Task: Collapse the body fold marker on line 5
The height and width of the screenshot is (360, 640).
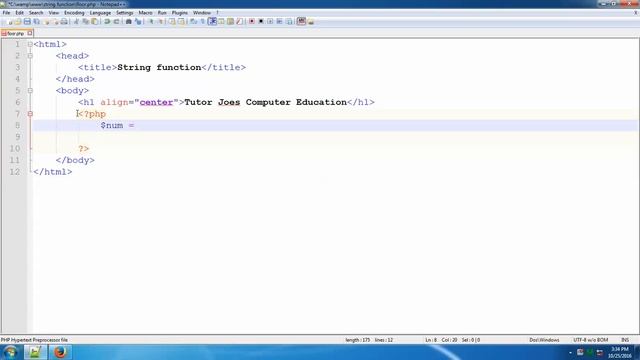Action: coord(30,90)
